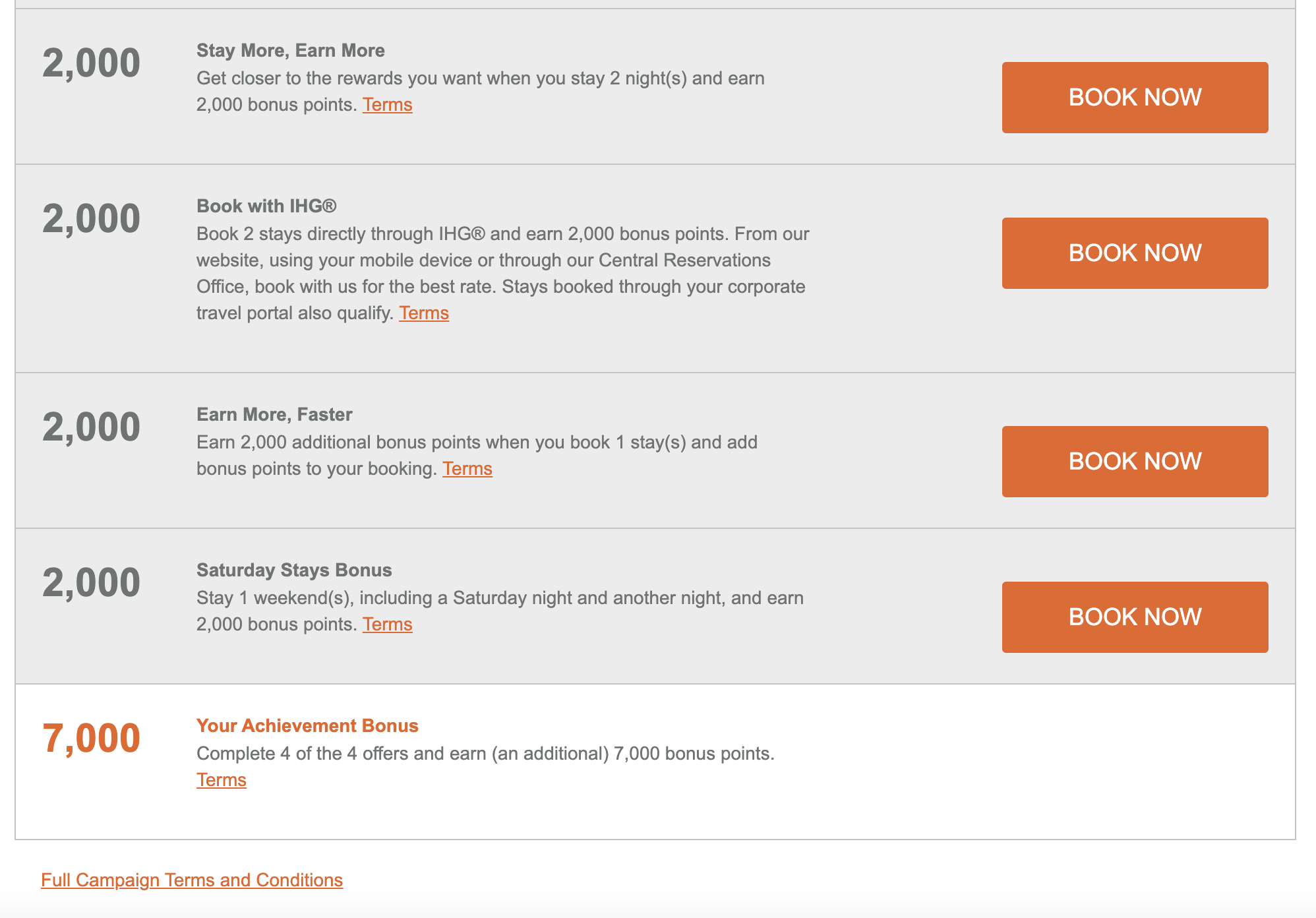This screenshot has height=918, width=1316.
Task: Click 2,000 points beside Stay More offer
Action: 91,63
